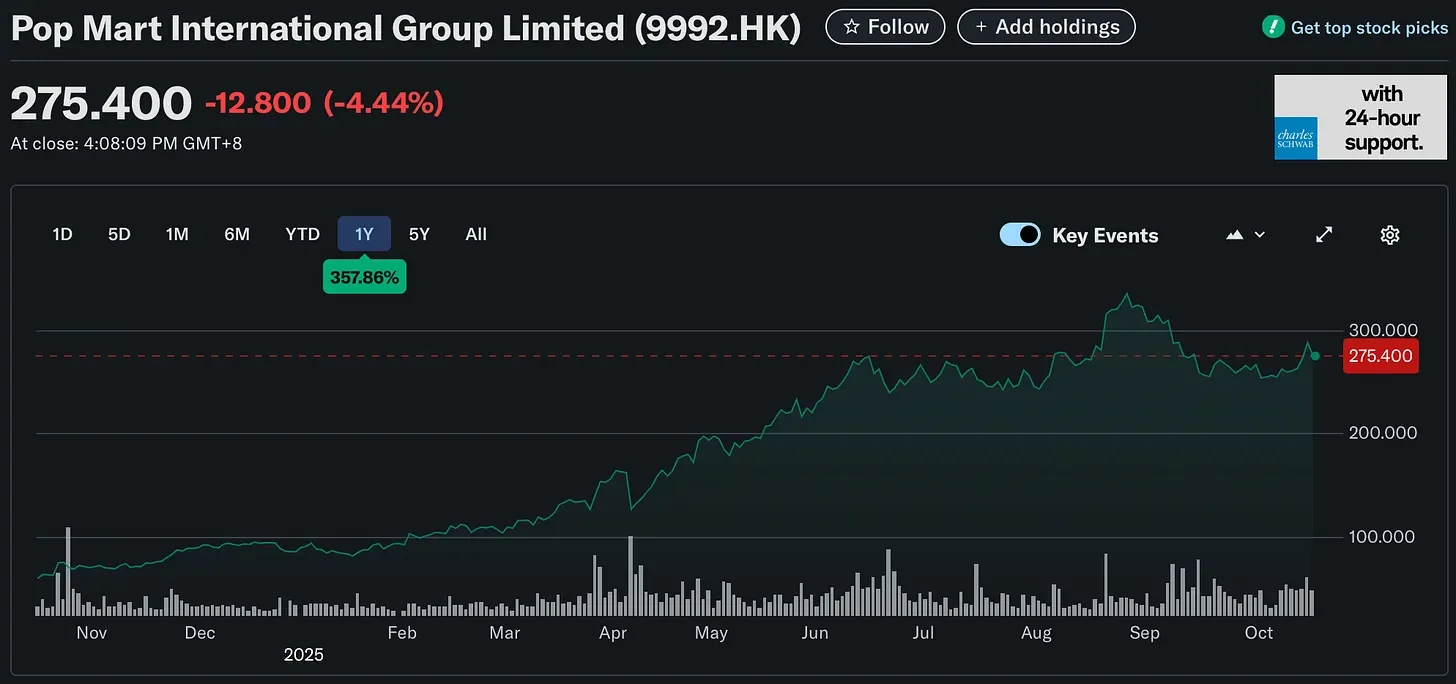
Task: Expand chart to full screen
Action: [1324, 235]
